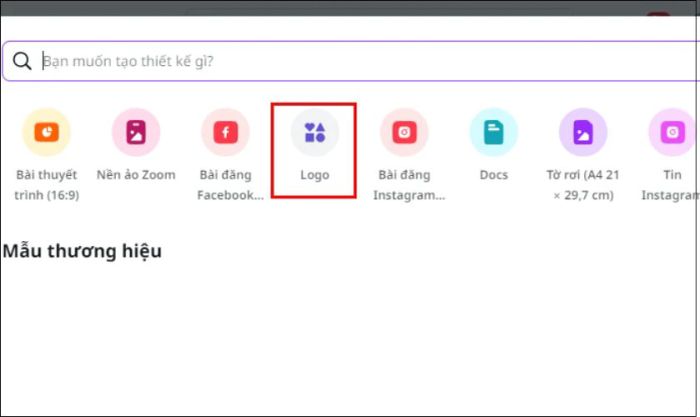
Task: Select the Instagram post icon
Action: pos(404,132)
